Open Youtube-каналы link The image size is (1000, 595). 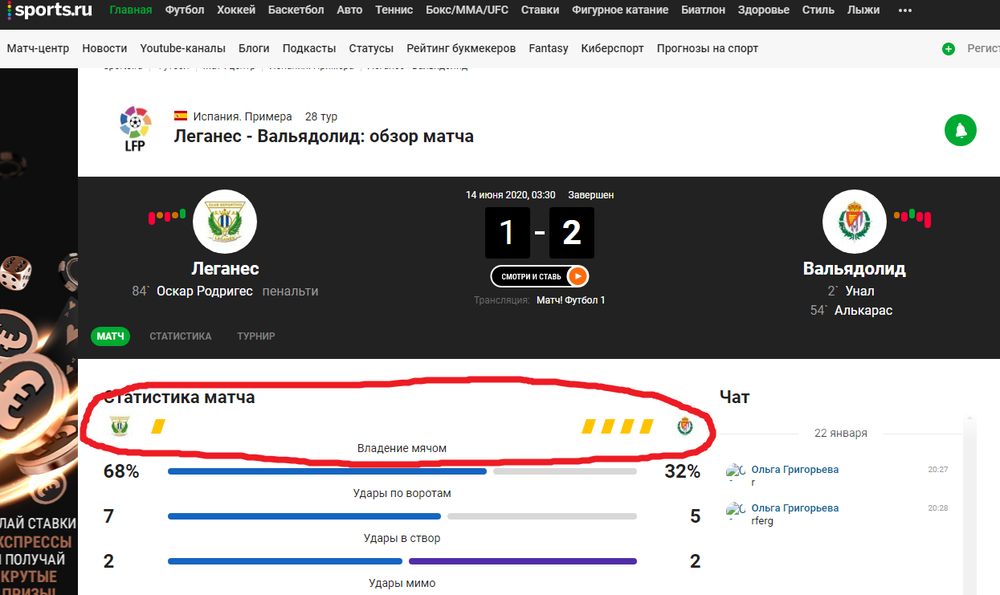(182, 48)
